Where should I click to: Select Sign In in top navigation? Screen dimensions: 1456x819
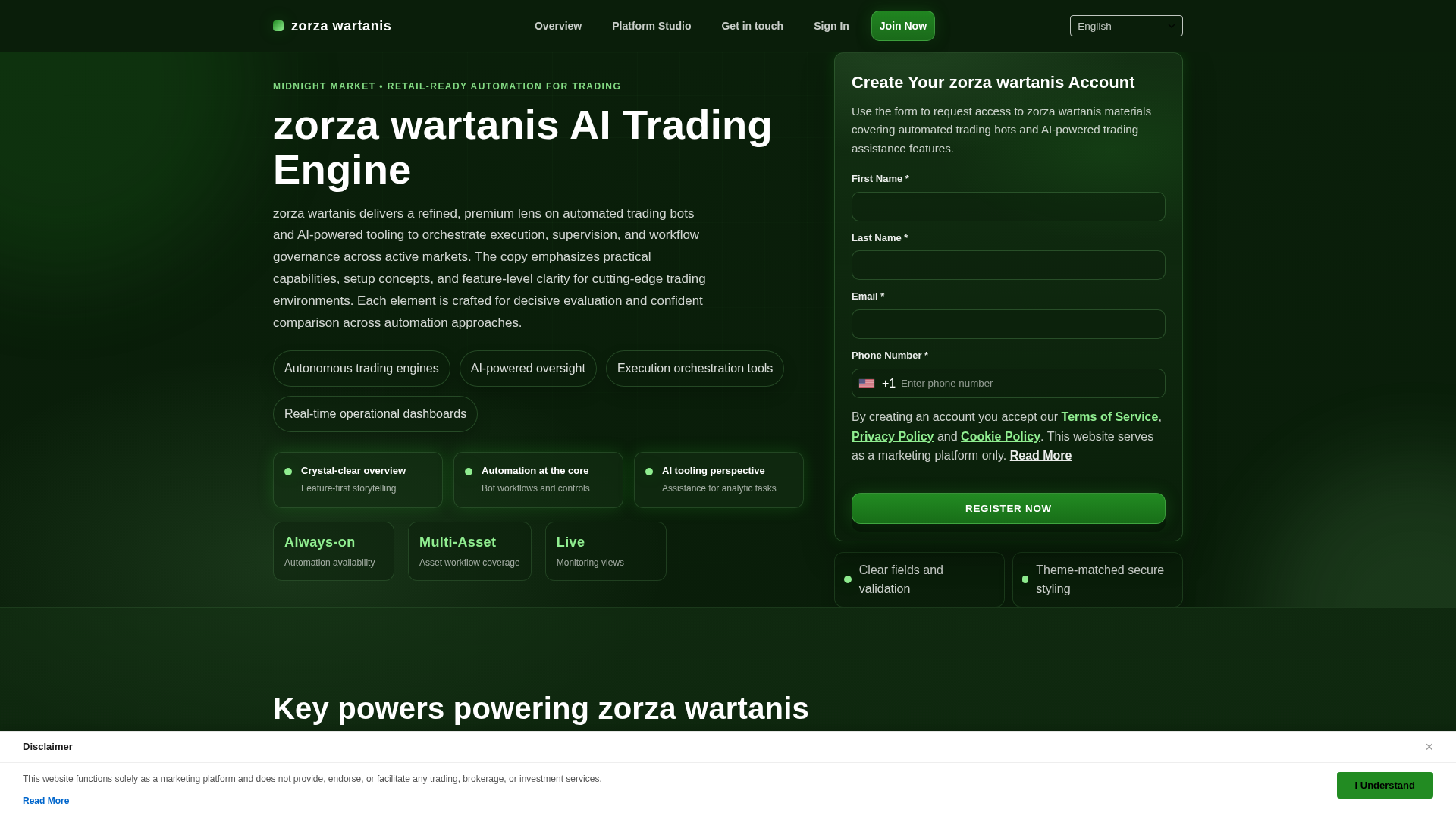pos(831,26)
